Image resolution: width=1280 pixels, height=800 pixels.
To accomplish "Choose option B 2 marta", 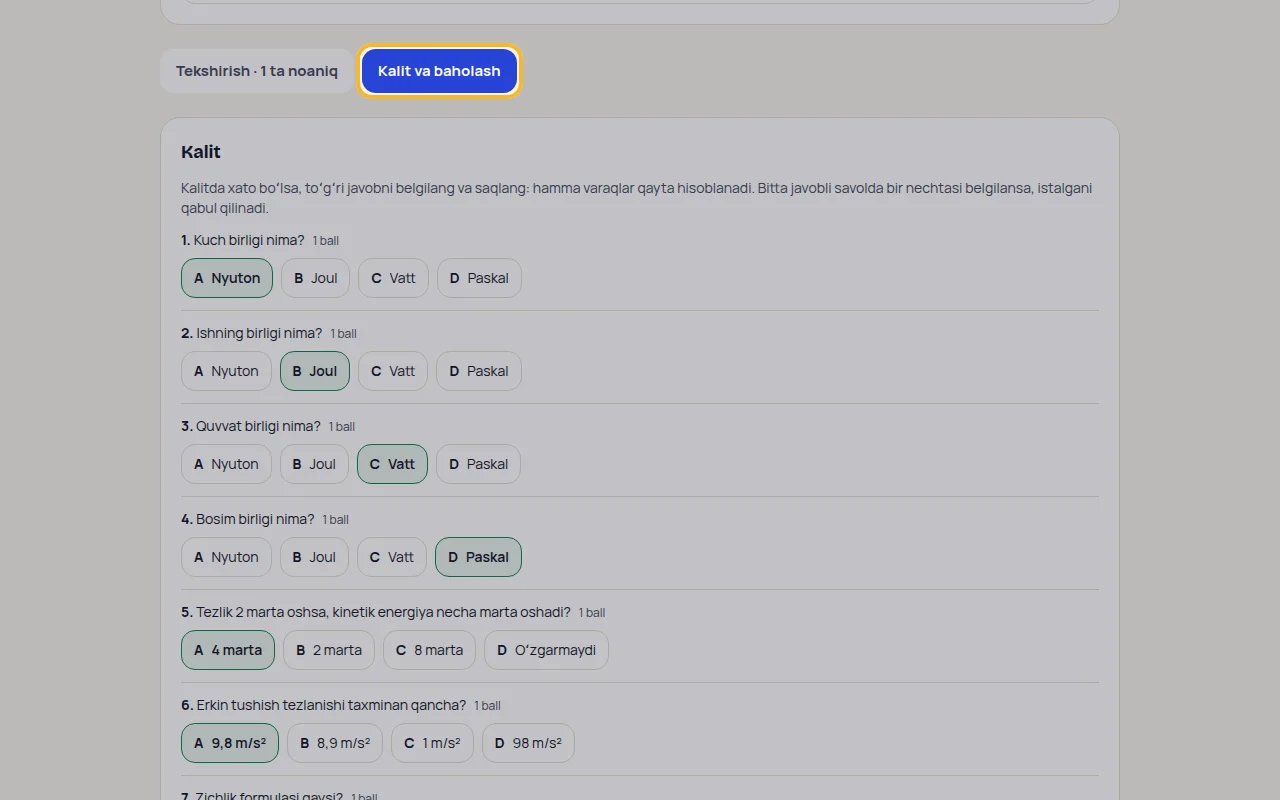I will [x=329, y=650].
